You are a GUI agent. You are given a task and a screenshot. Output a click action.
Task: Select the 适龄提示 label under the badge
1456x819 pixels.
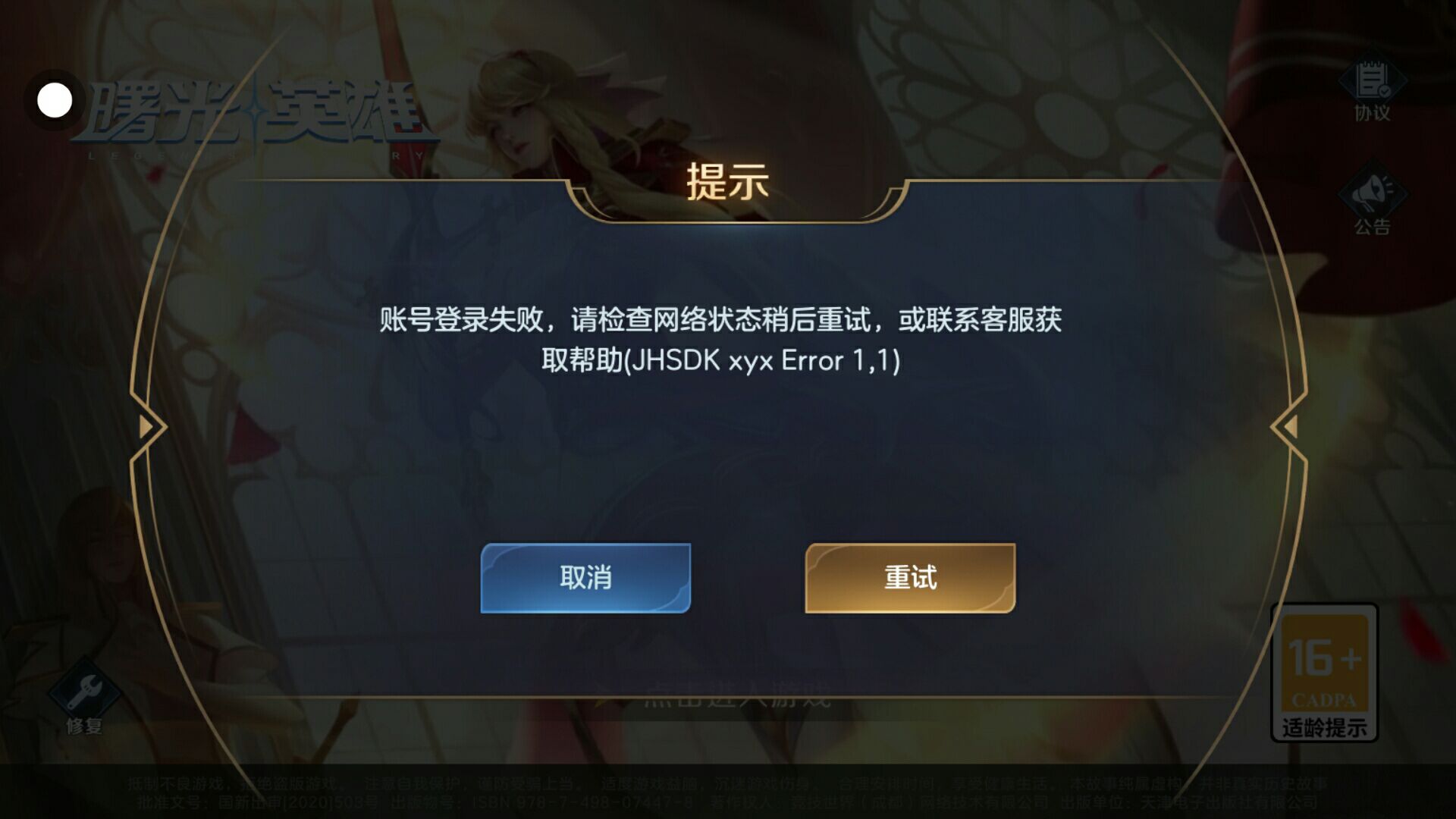tap(1324, 728)
